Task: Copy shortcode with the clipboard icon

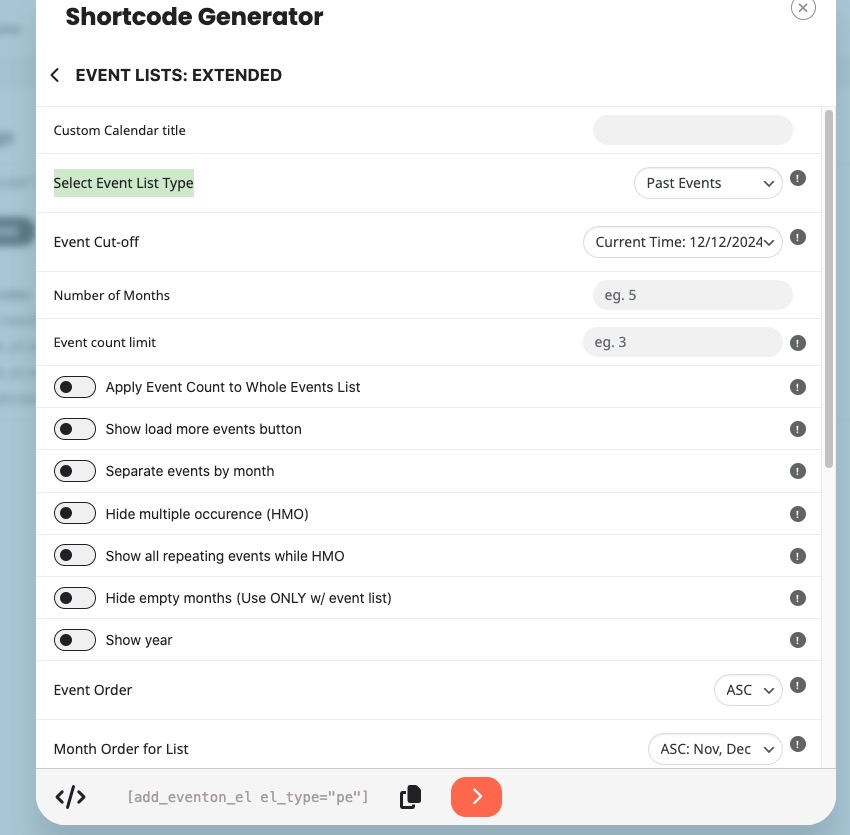Action: (x=410, y=797)
